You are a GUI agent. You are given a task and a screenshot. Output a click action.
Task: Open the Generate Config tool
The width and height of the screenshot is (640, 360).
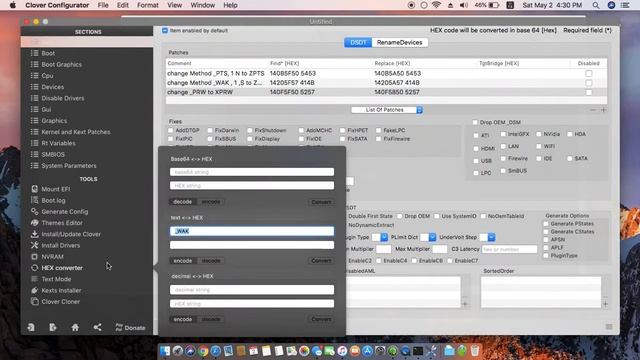pyautogui.click(x=64, y=211)
